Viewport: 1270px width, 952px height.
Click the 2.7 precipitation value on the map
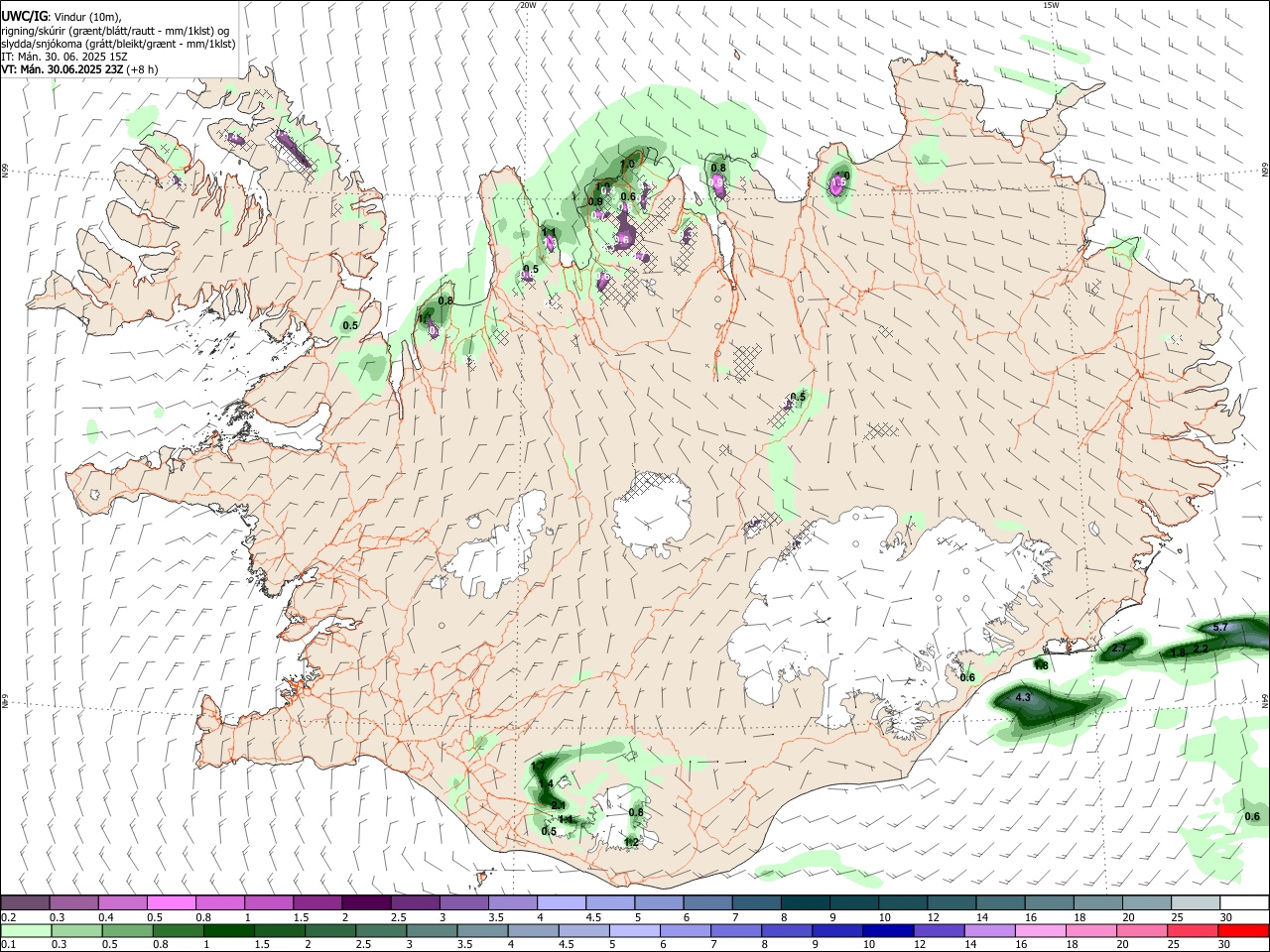1119,648
